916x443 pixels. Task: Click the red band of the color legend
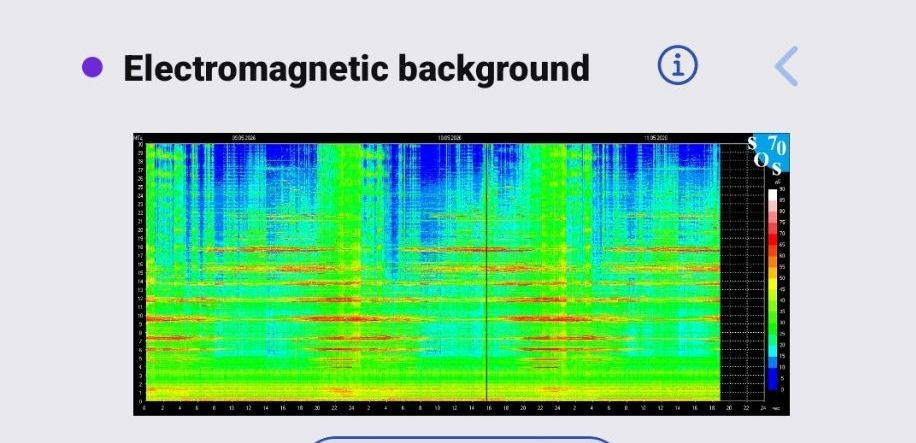tap(772, 240)
